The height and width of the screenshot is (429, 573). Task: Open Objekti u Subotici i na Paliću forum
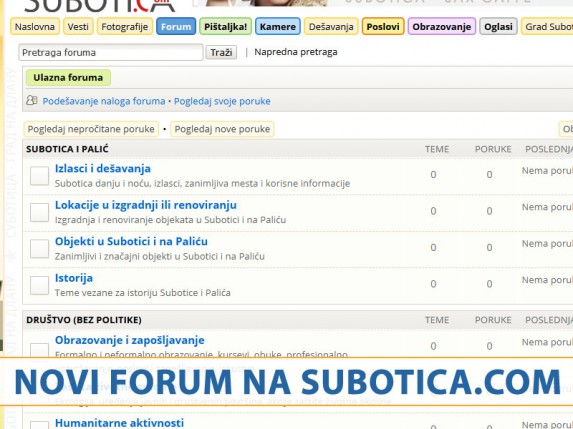pyautogui.click(x=131, y=242)
